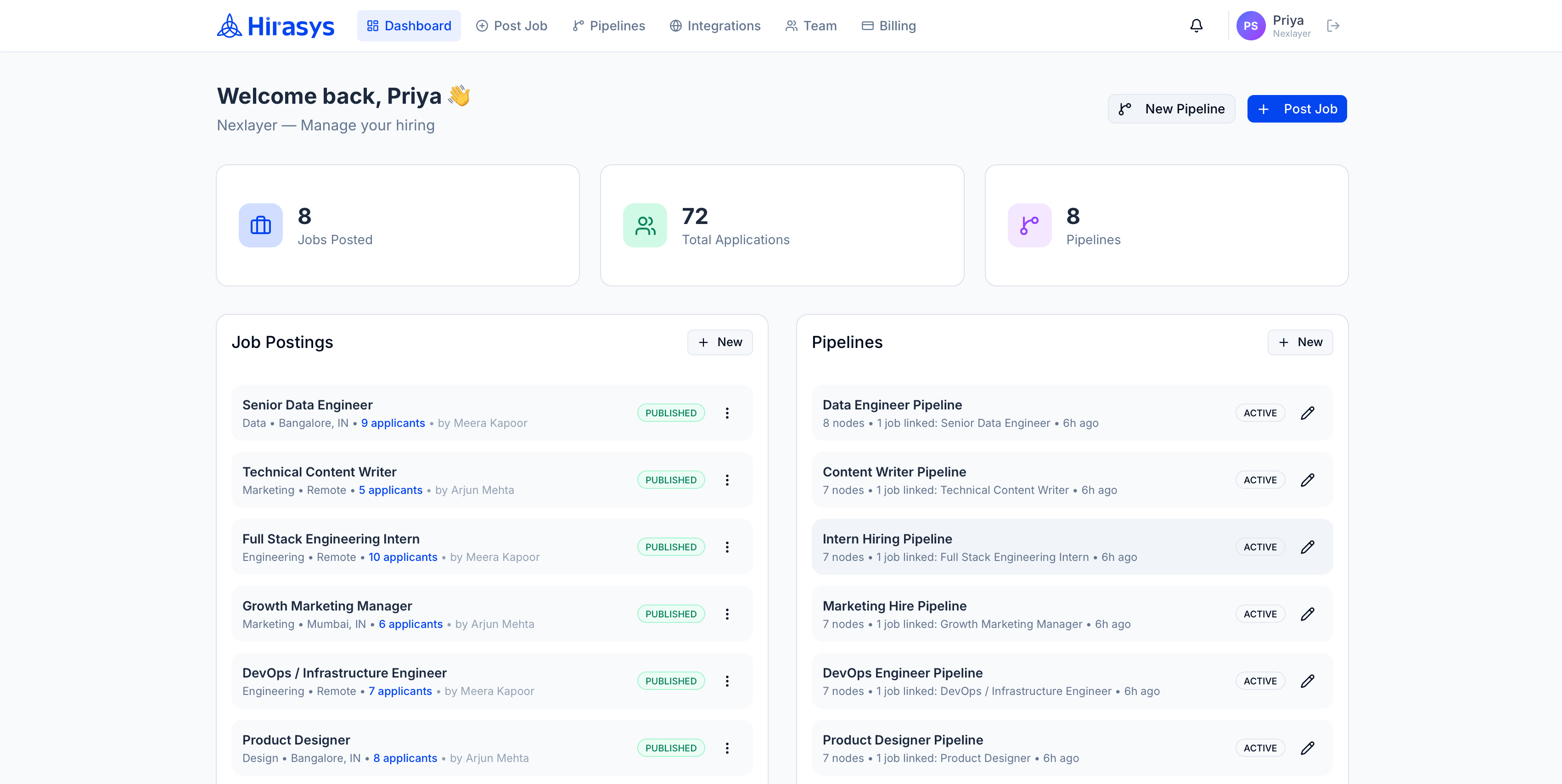The width and height of the screenshot is (1562, 784).
Task: View 7 applicants for DevOps Engineer
Action: pos(400,691)
